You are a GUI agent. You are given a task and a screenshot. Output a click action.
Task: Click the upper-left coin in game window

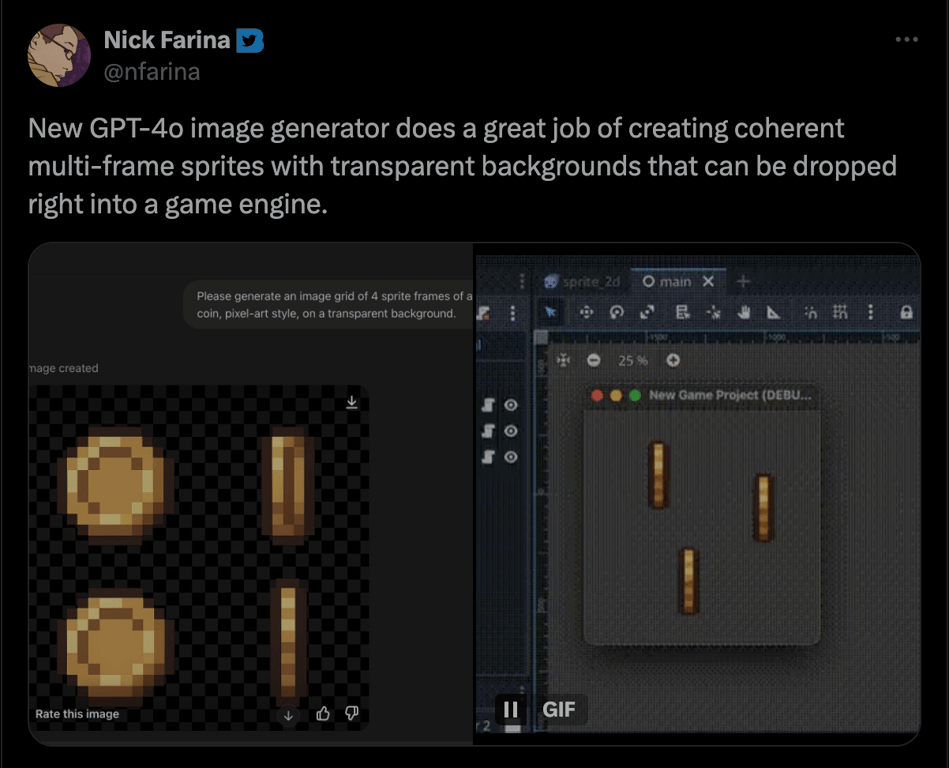point(658,474)
